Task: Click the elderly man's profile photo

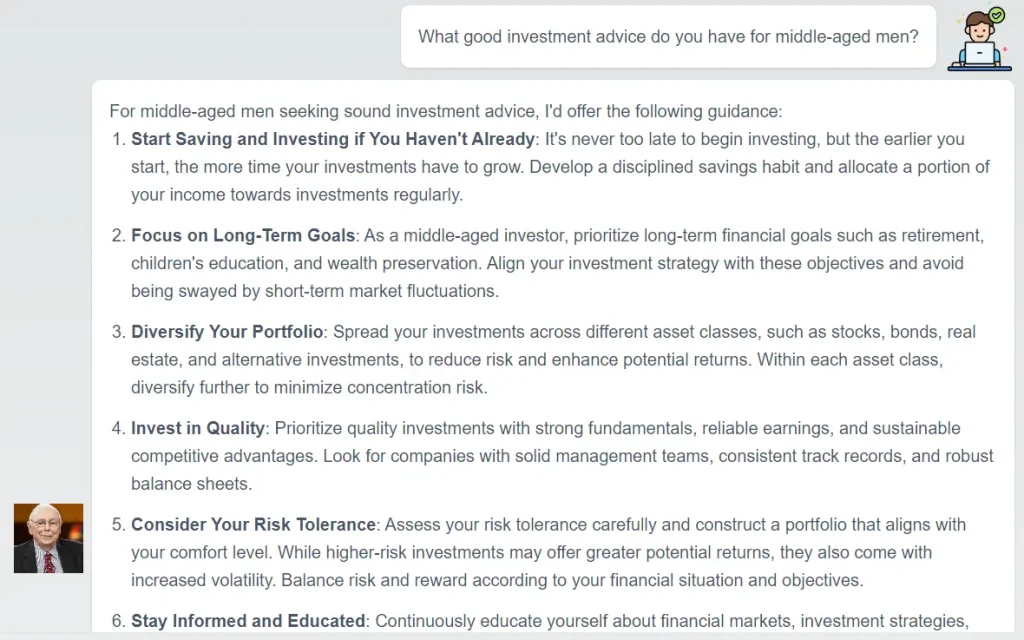Action: [x=48, y=538]
